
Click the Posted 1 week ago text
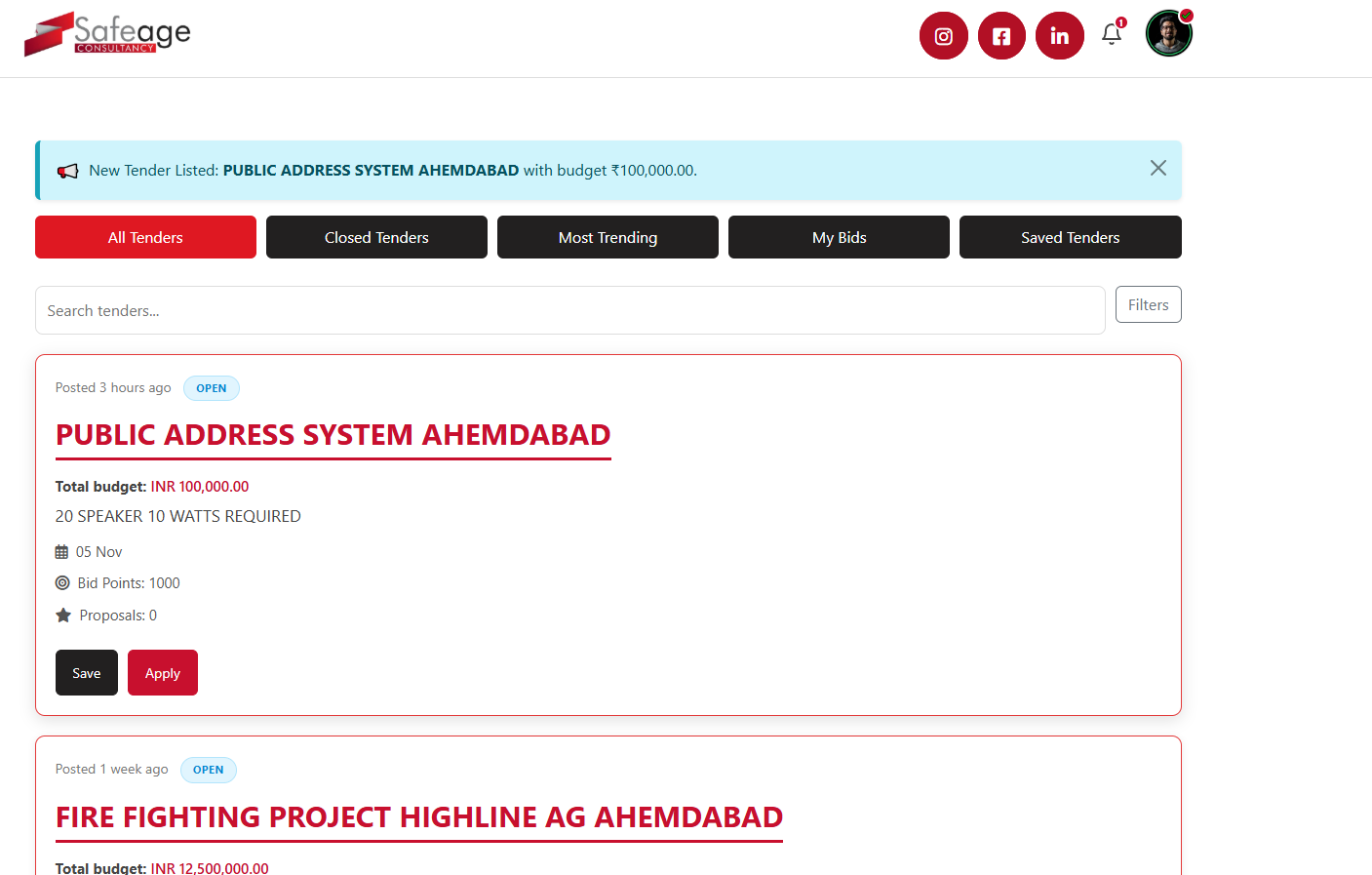tap(112, 770)
